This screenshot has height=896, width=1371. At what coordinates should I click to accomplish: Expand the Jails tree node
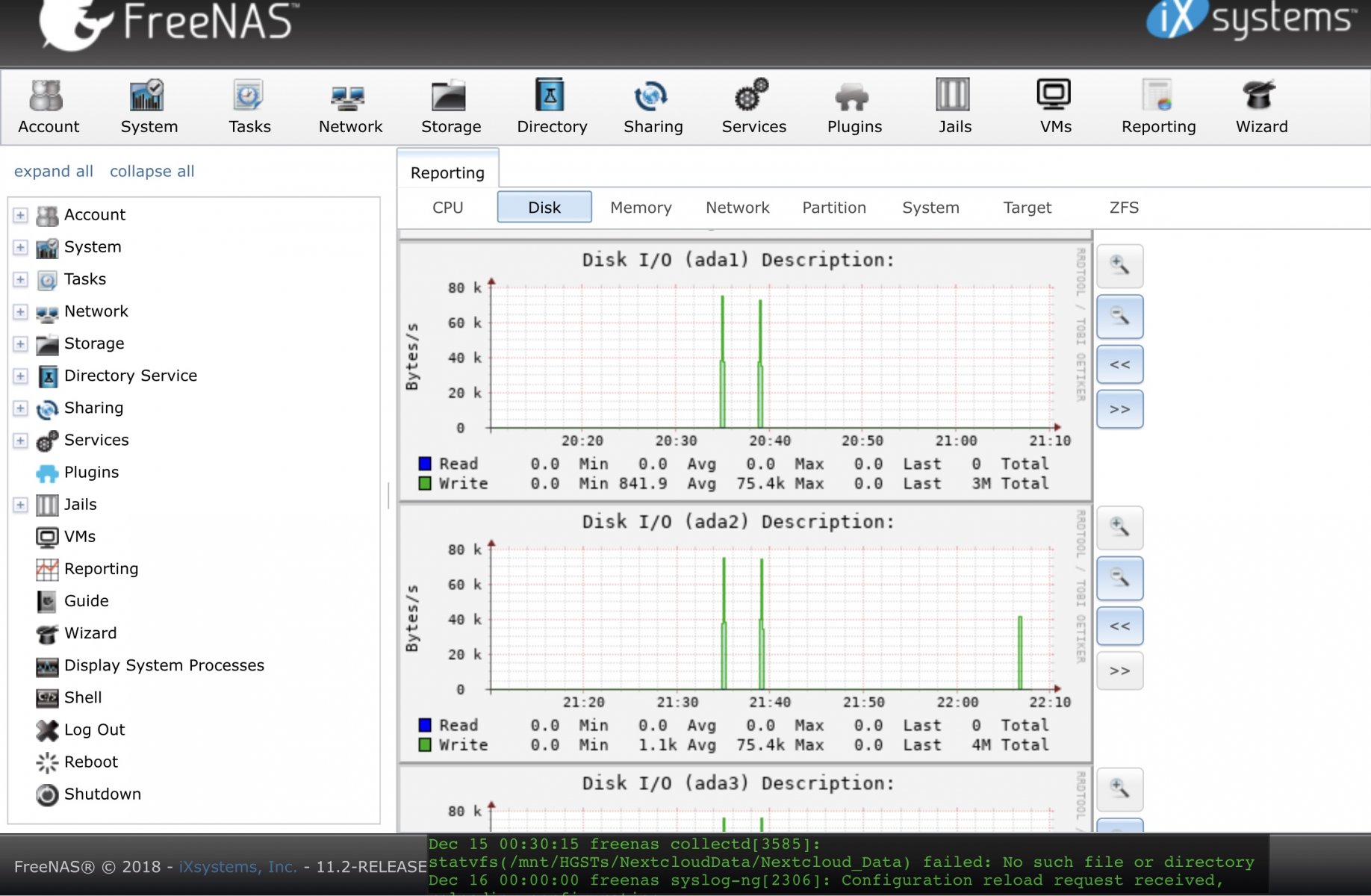(20, 505)
